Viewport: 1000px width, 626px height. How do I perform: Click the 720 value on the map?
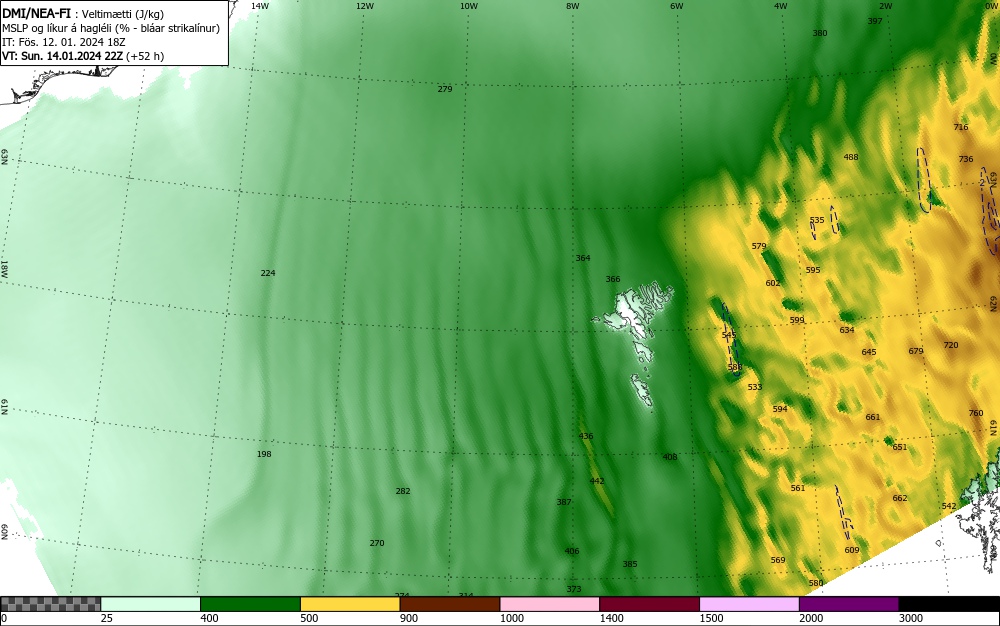click(951, 345)
